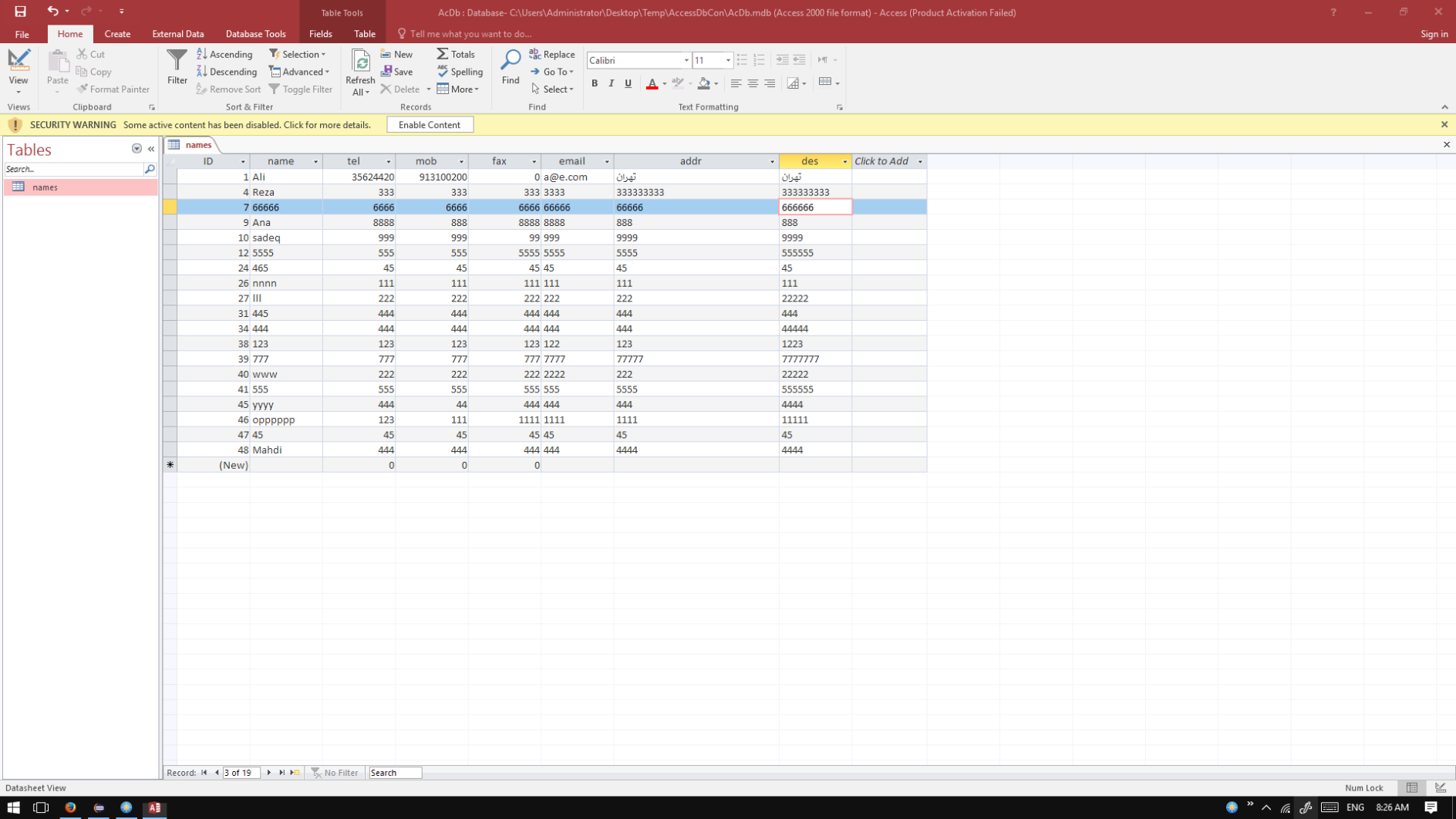Apply the red font color
Screen dimensions: 1456x819
tap(652, 83)
